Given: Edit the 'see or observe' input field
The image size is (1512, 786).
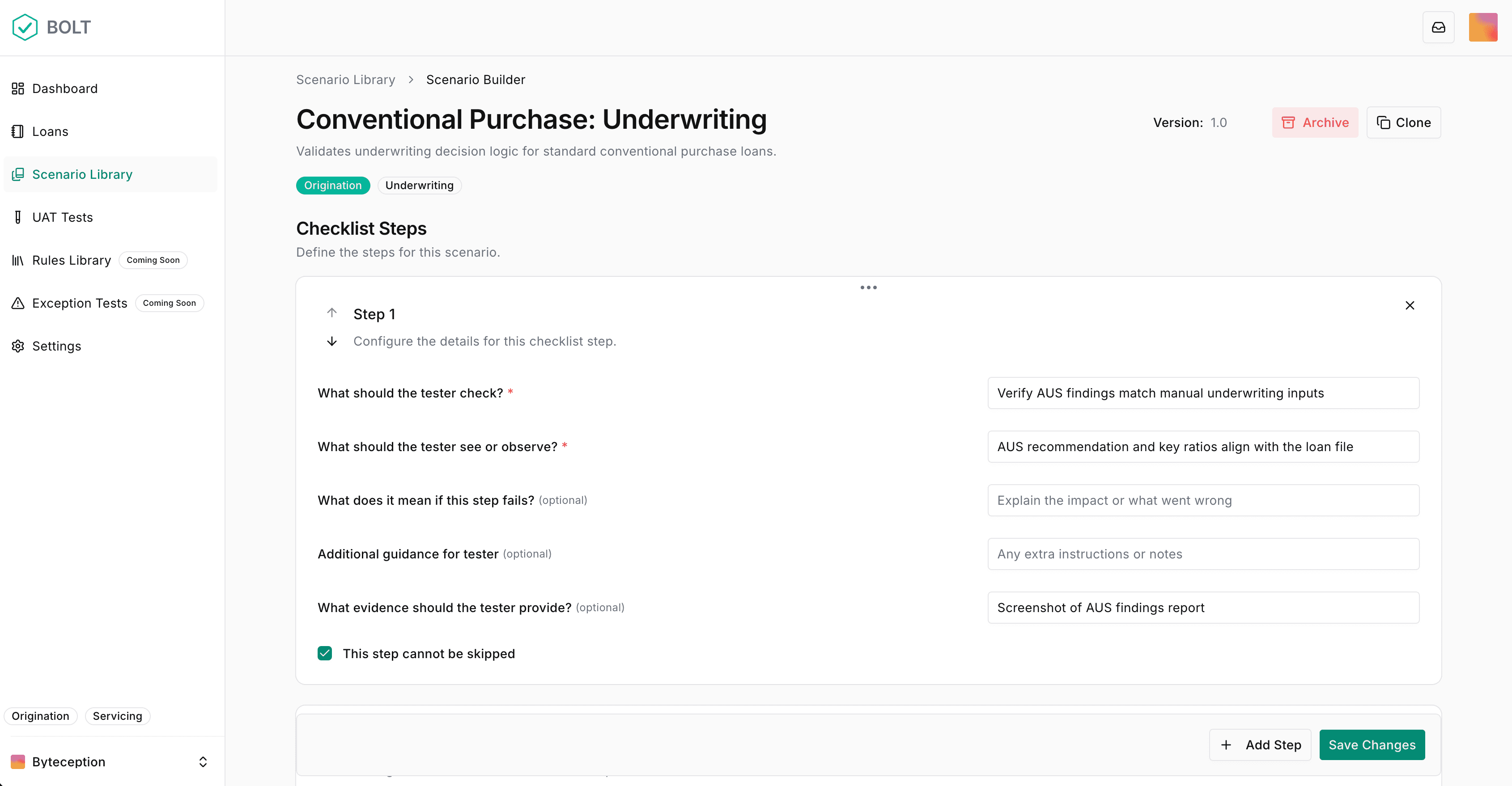Looking at the screenshot, I should point(1203,447).
